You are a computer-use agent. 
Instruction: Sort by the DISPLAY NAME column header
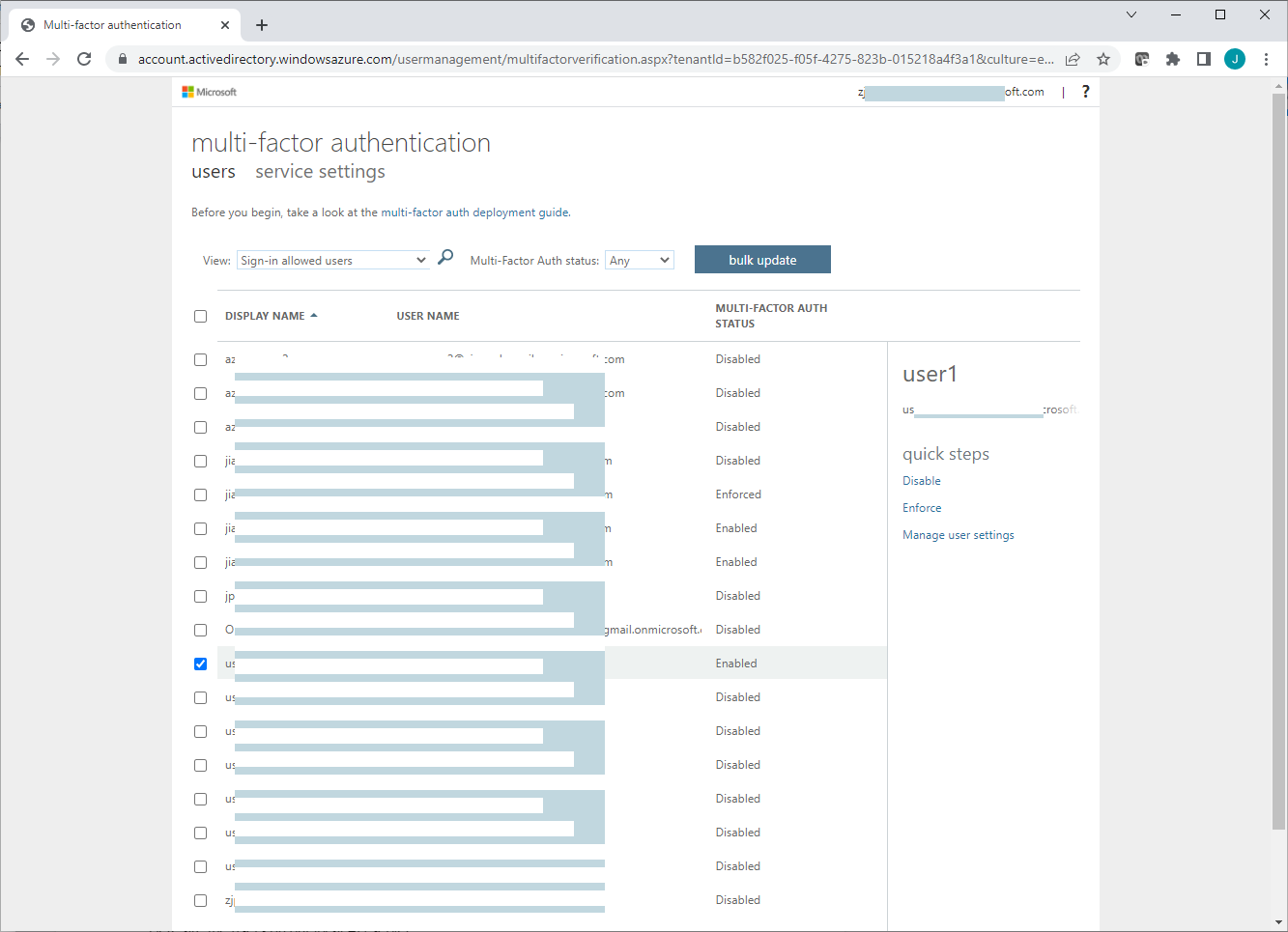pos(265,316)
